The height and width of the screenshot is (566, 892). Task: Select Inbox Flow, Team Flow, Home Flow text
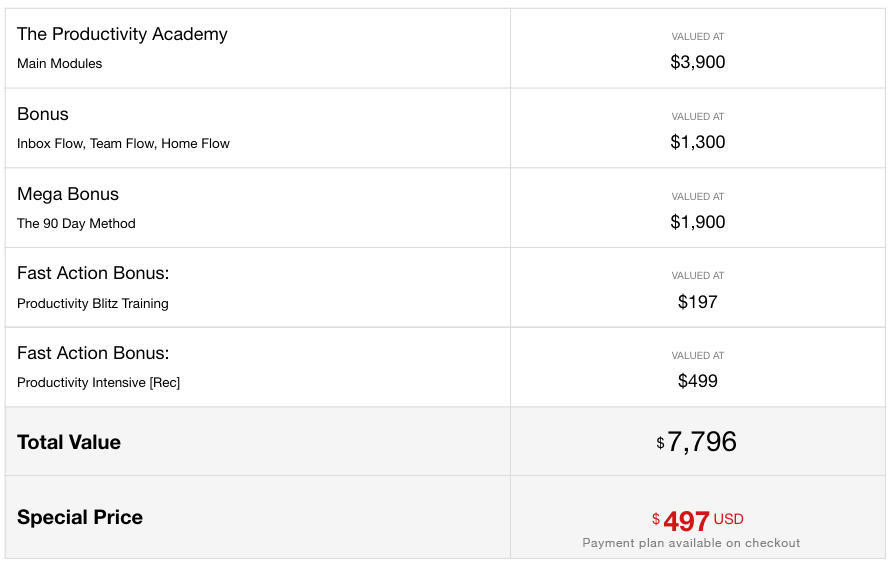[123, 144]
